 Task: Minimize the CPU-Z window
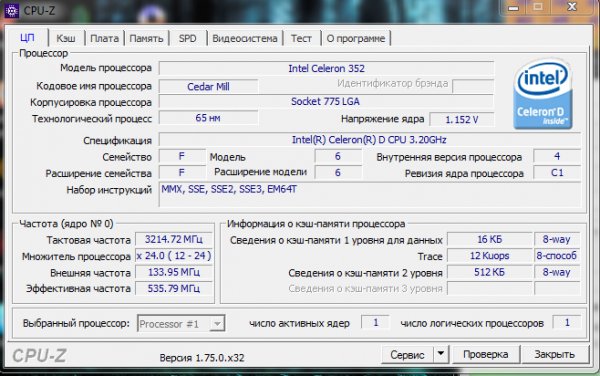(514, 7)
